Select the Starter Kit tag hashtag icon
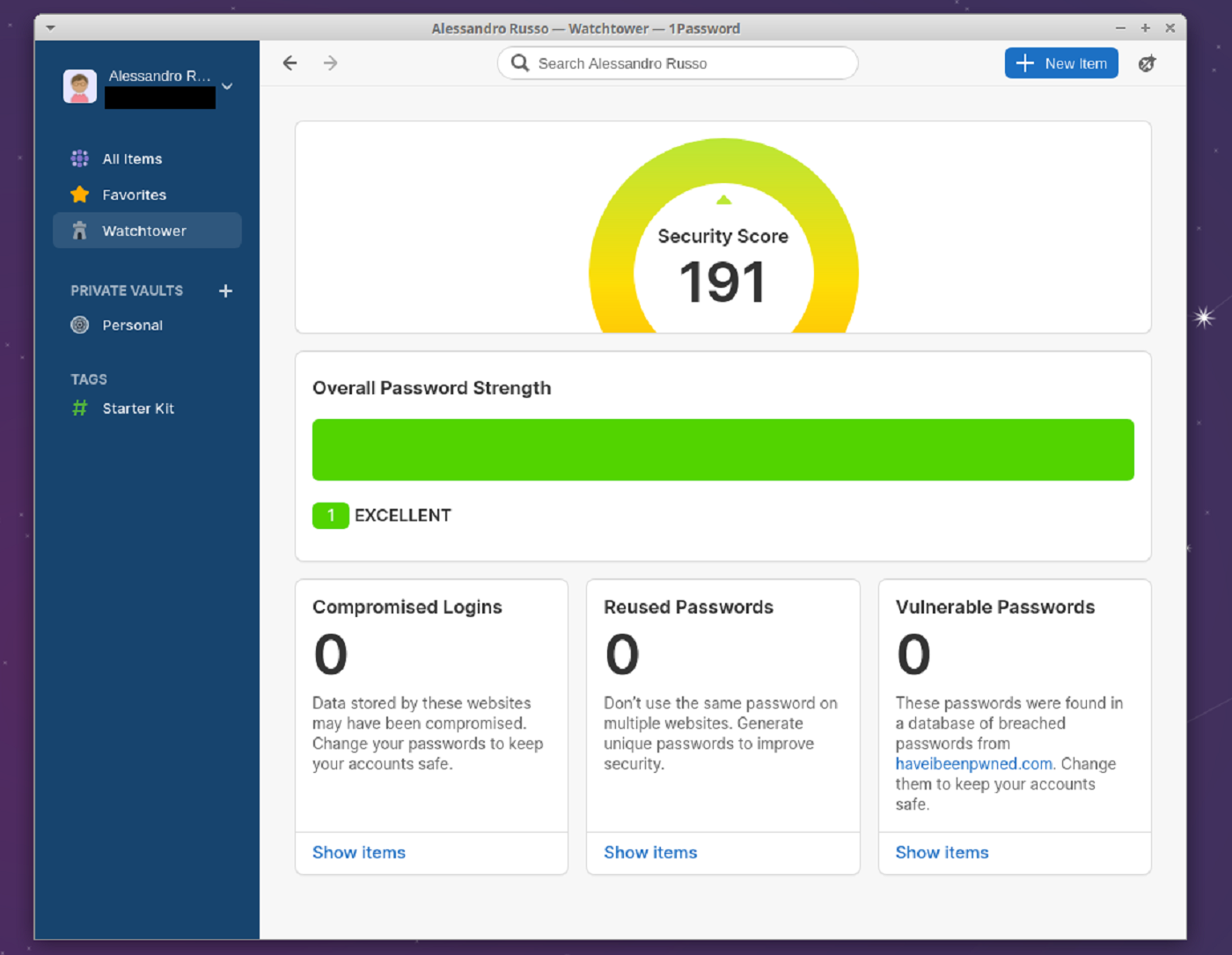1232x955 pixels. click(x=79, y=408)
